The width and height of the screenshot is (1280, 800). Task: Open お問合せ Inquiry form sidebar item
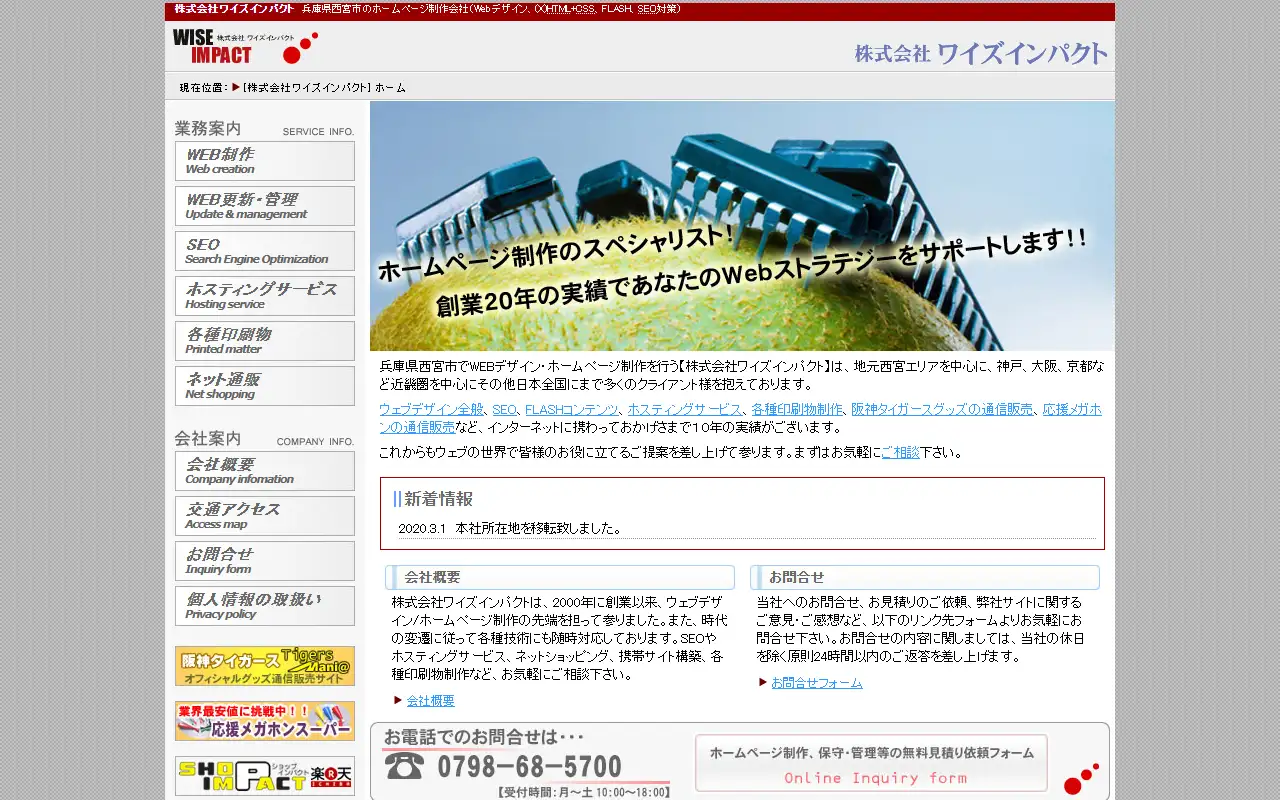tap(265, 561)
